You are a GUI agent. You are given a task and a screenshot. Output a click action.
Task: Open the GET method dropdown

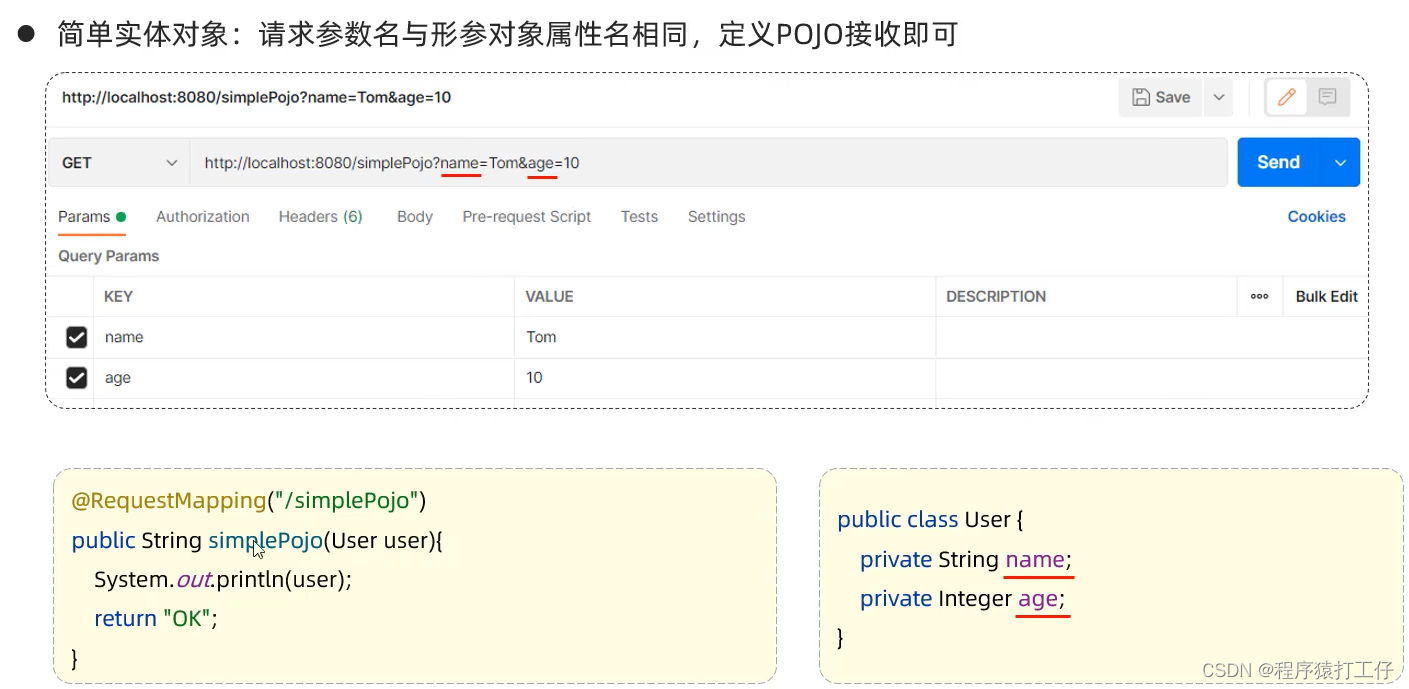click(x=119, y=163)
